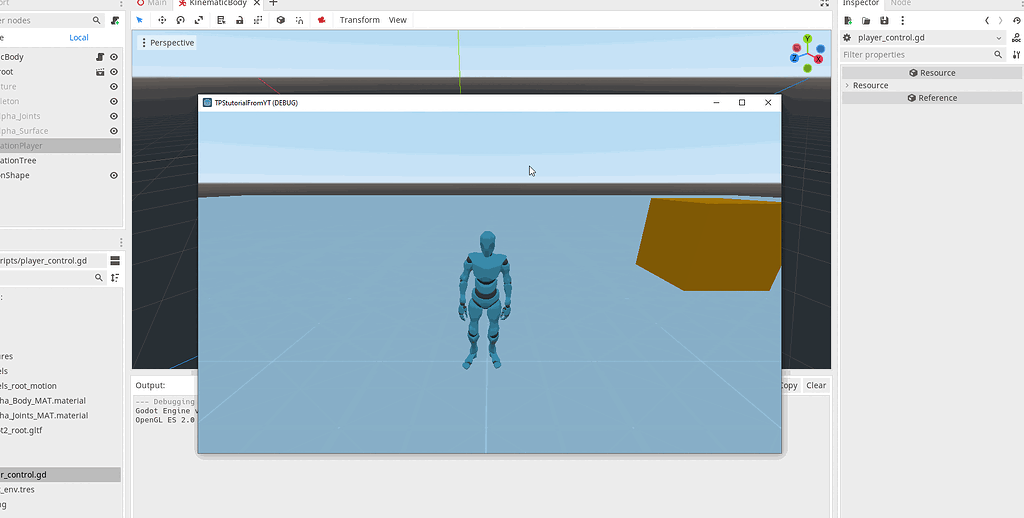1024x518 pixels.
Task: Switch to the Local scene tree tab
Action: click(x=79, y=38)
